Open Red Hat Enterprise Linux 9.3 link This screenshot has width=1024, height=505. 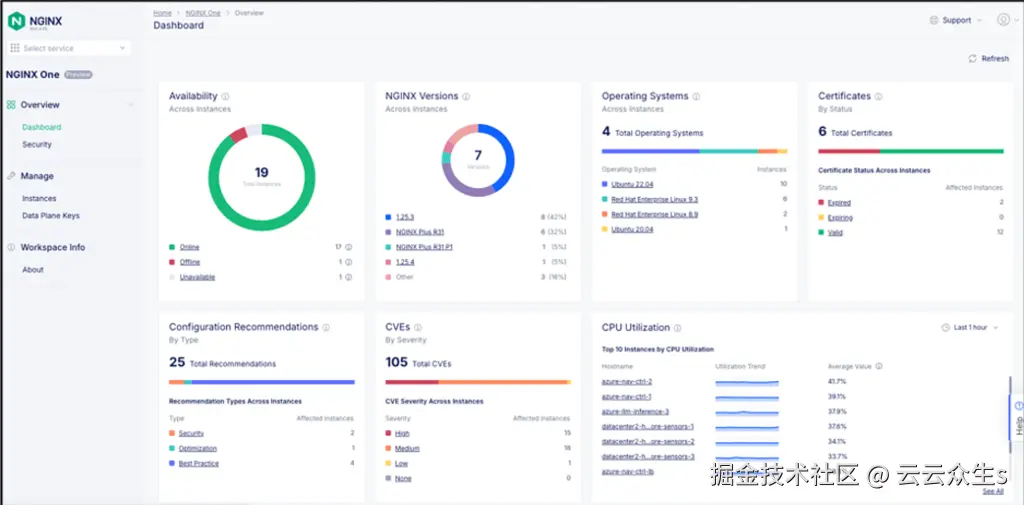pyautogui.click(x=654, y=199)
